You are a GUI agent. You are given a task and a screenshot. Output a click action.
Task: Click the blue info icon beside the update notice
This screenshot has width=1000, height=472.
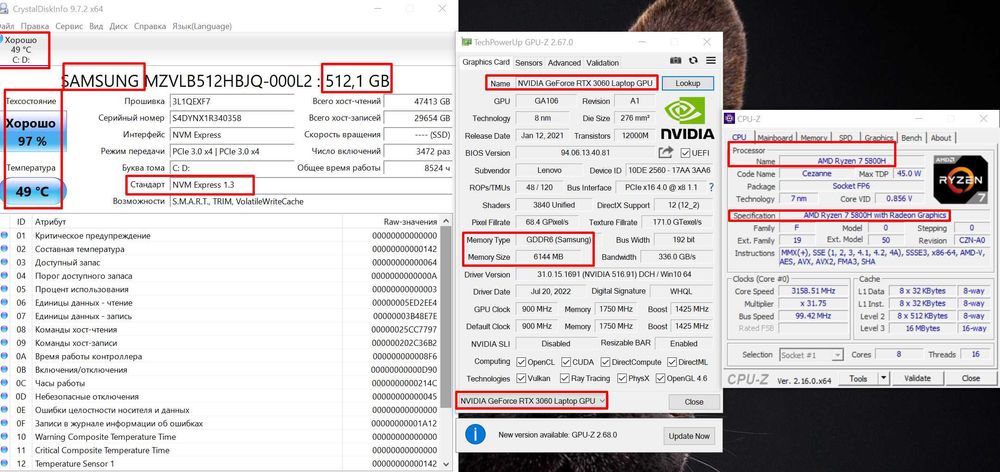pos(475,434)
